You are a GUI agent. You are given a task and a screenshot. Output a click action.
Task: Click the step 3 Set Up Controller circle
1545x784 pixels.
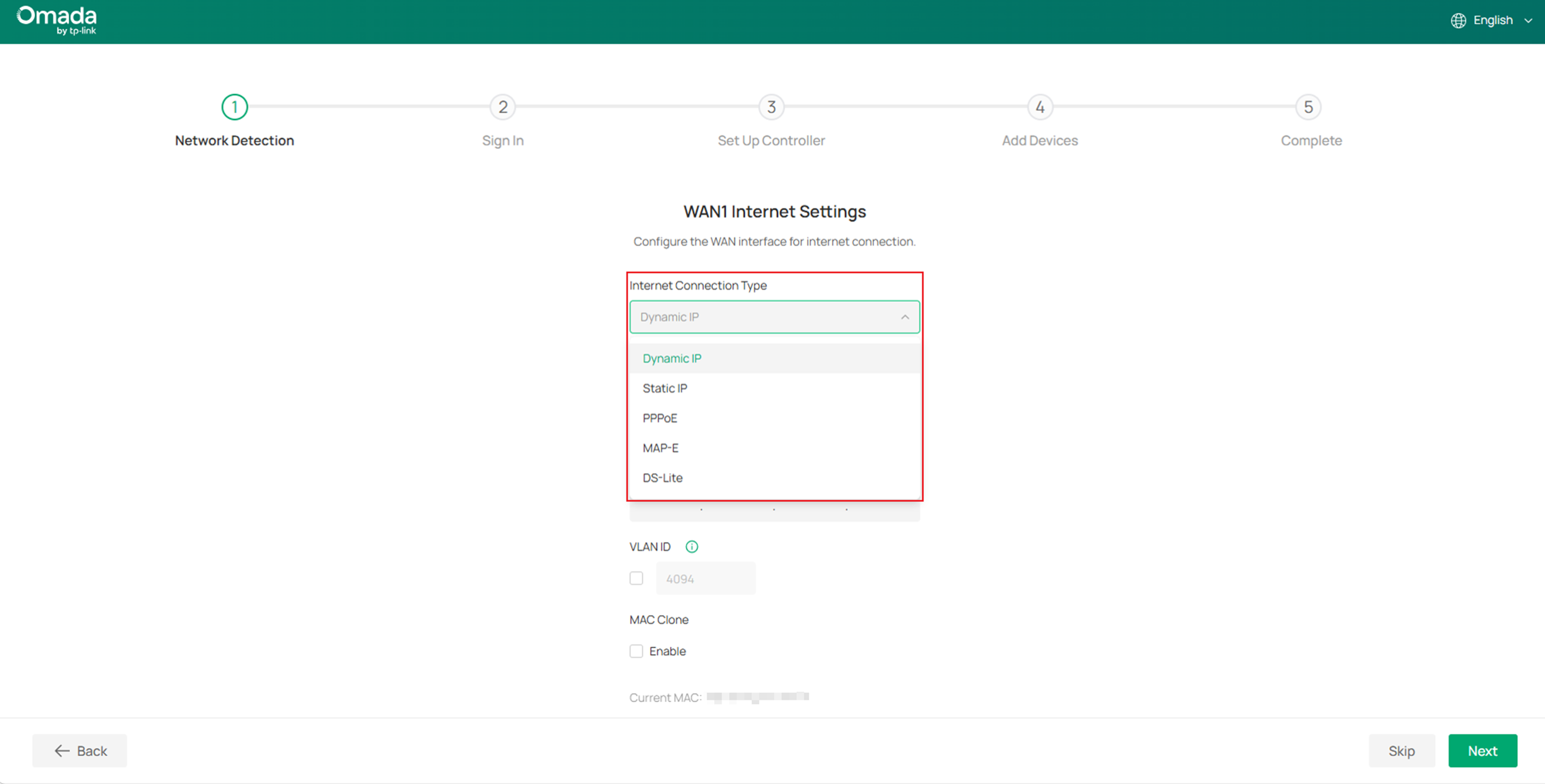point(771,107)
